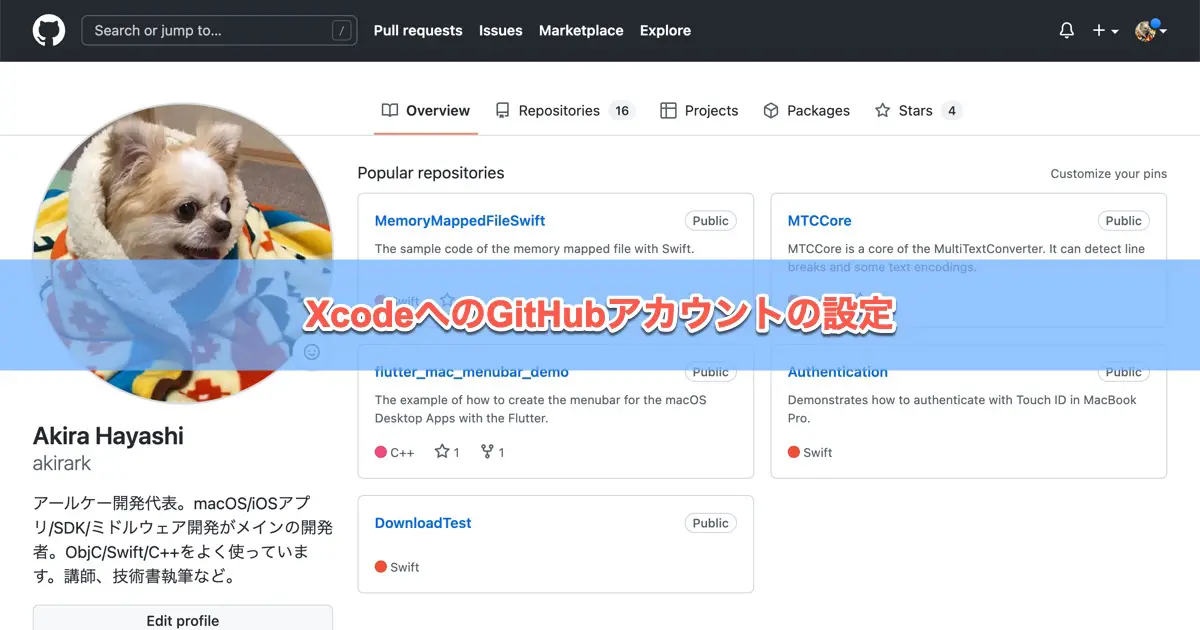Click Public badge on DownloadTest

pyautogui.click(x=711, y=523)
